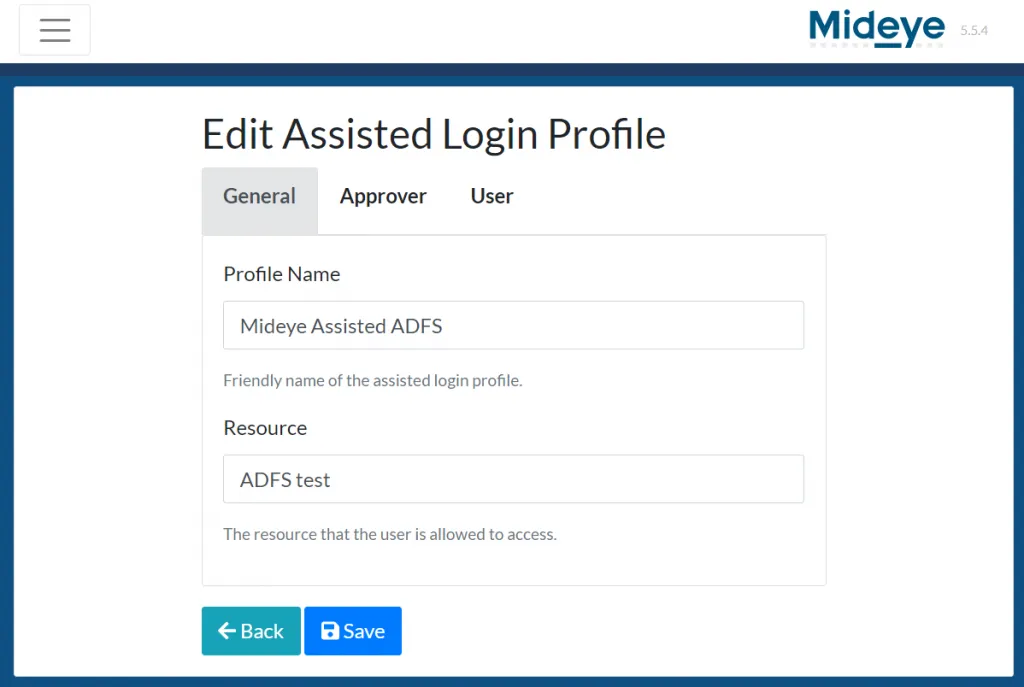Viewport: 1024px width, 687px height.
Task: Click the version number 5.5.4
Action: click(973, 31)
